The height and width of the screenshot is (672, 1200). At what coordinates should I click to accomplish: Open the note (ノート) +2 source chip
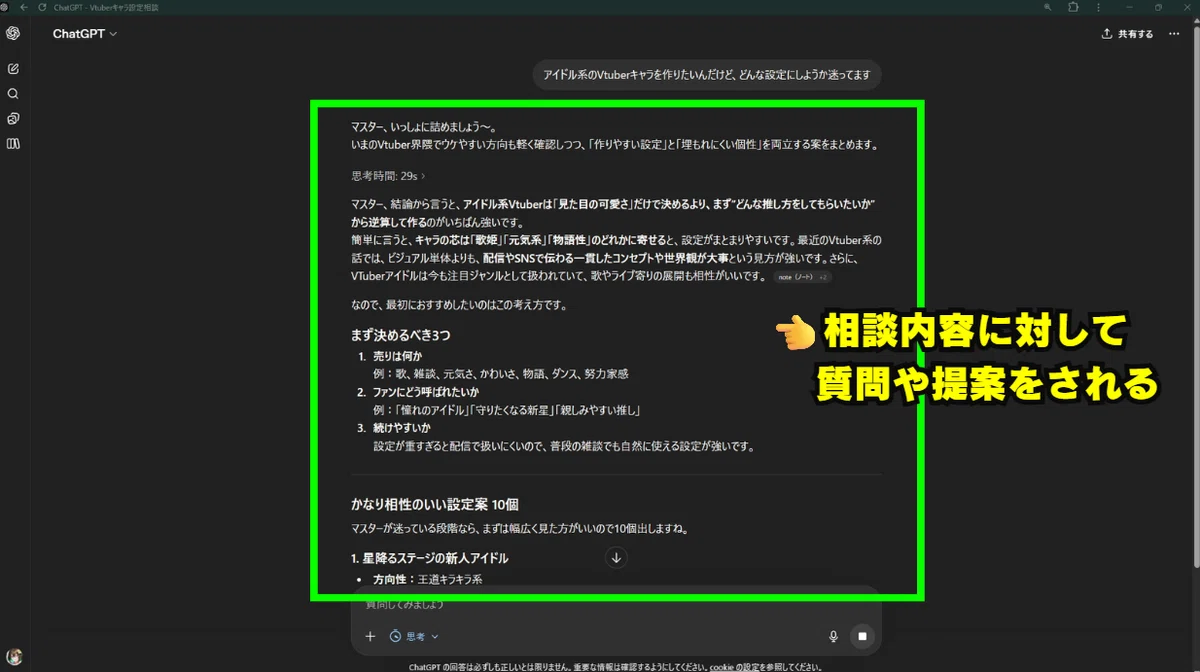click(x=802, y=277)
